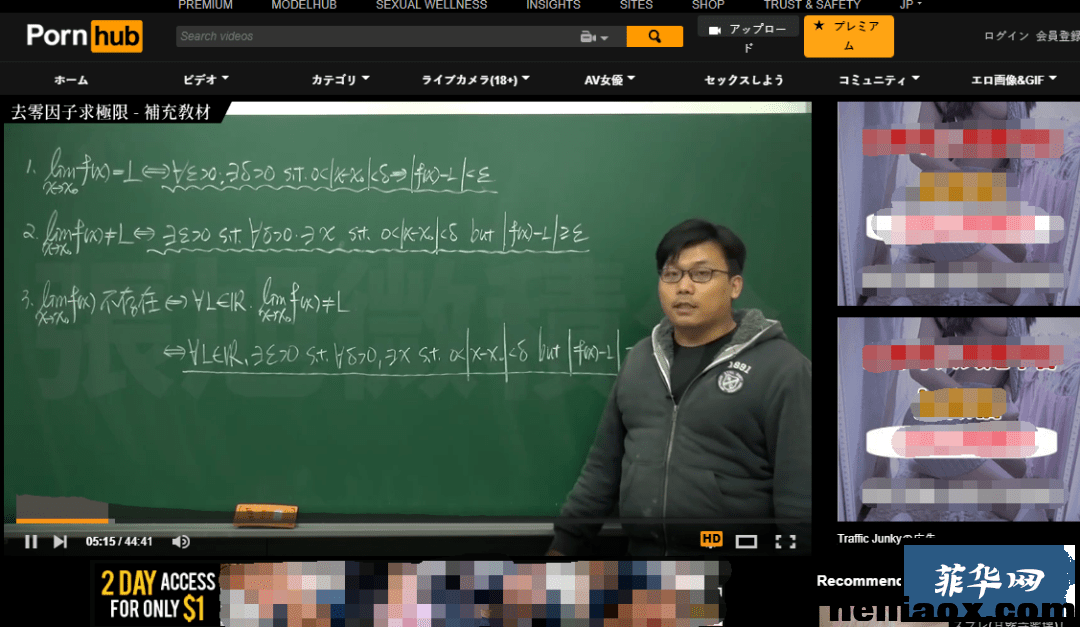Open SEXUAL WELLNESS in top bar

tap(431, 5)
